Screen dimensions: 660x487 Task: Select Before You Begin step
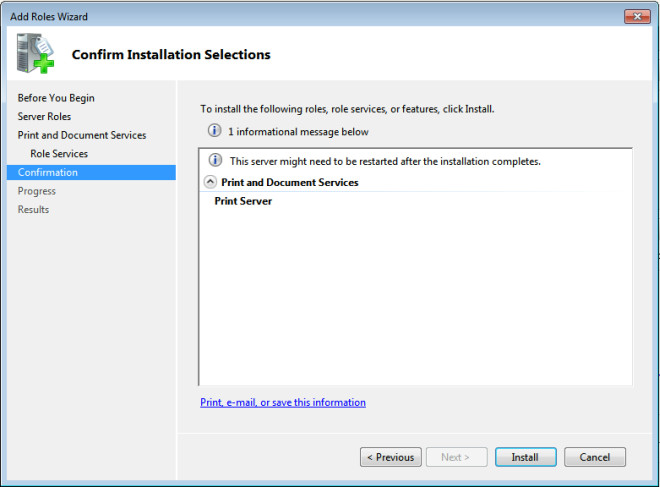pos(56,98)
